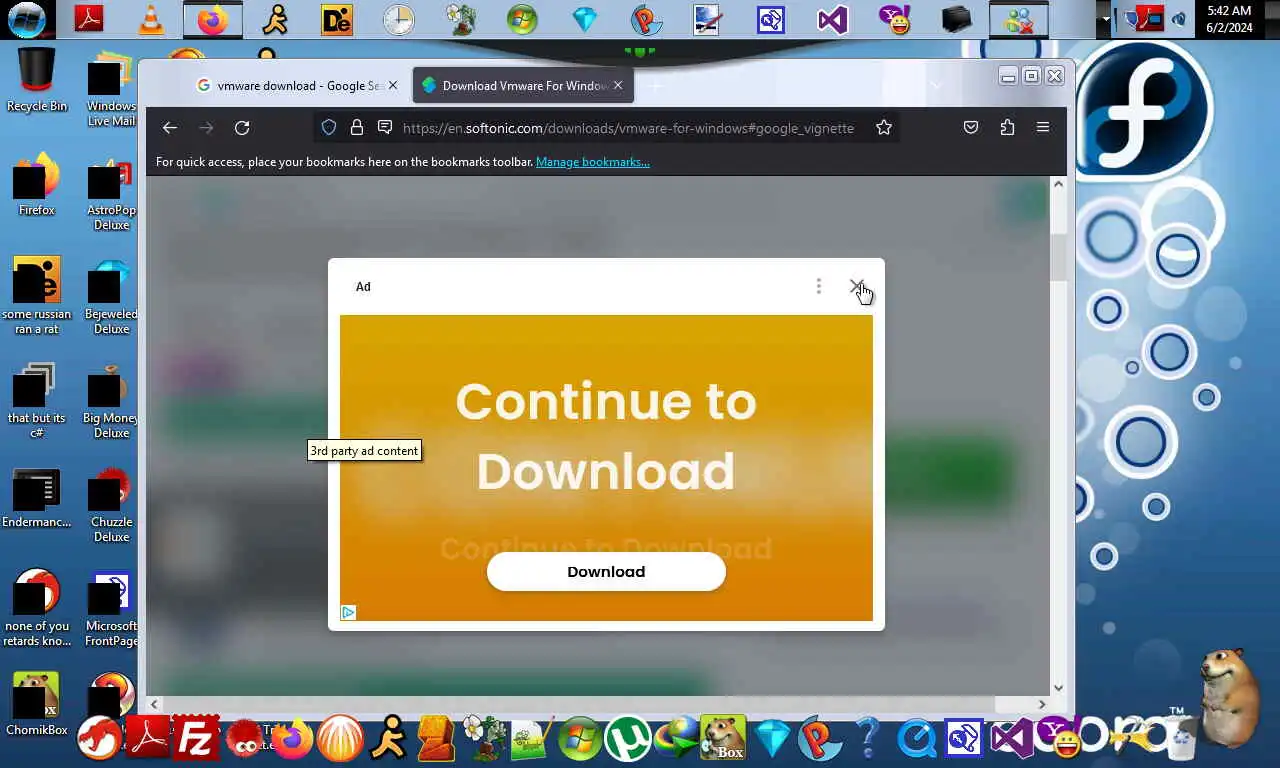This screenshot has width=1280, height=768.
Task: Select the Windows Live Mail desktop icon
Action: point(111,90)
